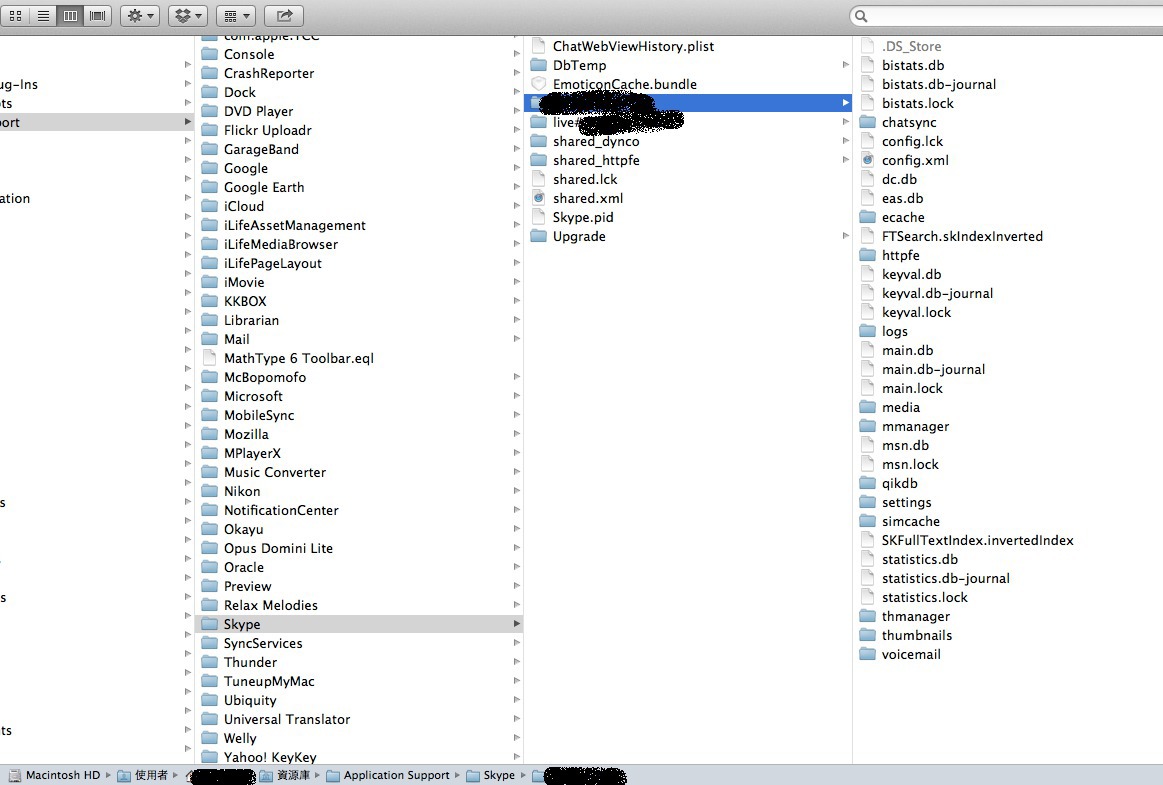
Task: Select the KKBOX folder name
Action: (x=245, y=301)
